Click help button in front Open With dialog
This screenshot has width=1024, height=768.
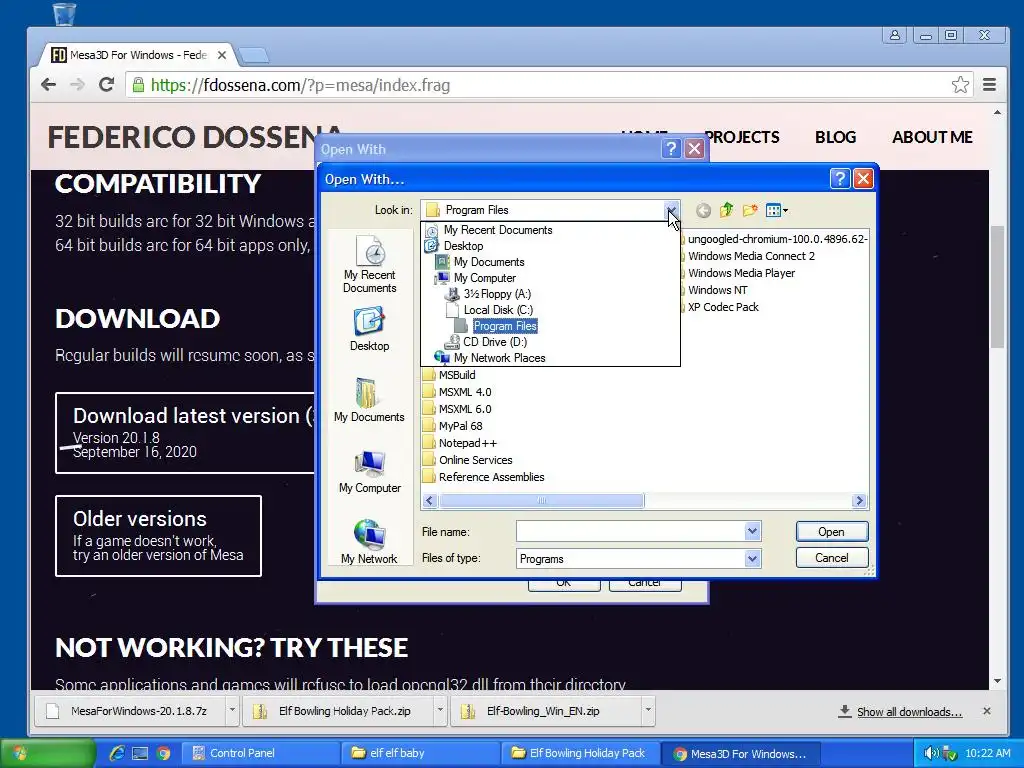840,178
